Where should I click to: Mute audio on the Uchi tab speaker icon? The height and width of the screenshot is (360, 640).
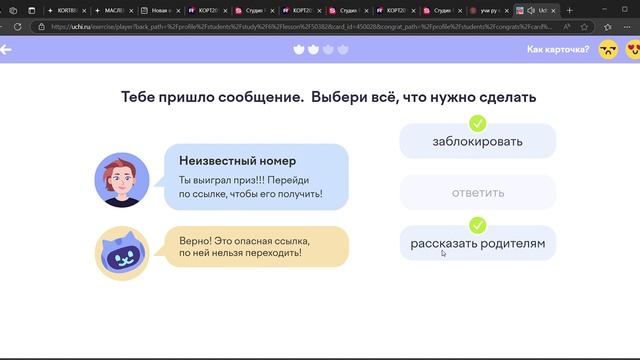[x=531, y=11]
